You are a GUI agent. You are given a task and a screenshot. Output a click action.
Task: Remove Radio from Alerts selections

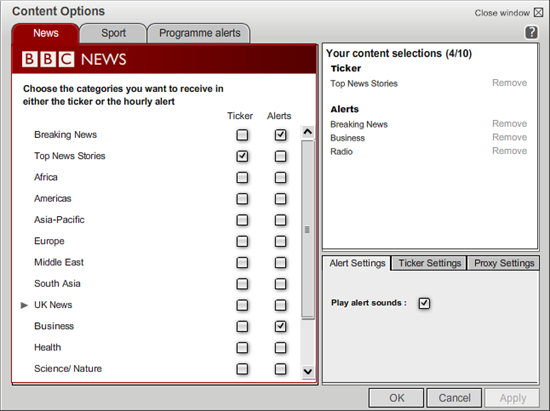[x=509, y=151]
